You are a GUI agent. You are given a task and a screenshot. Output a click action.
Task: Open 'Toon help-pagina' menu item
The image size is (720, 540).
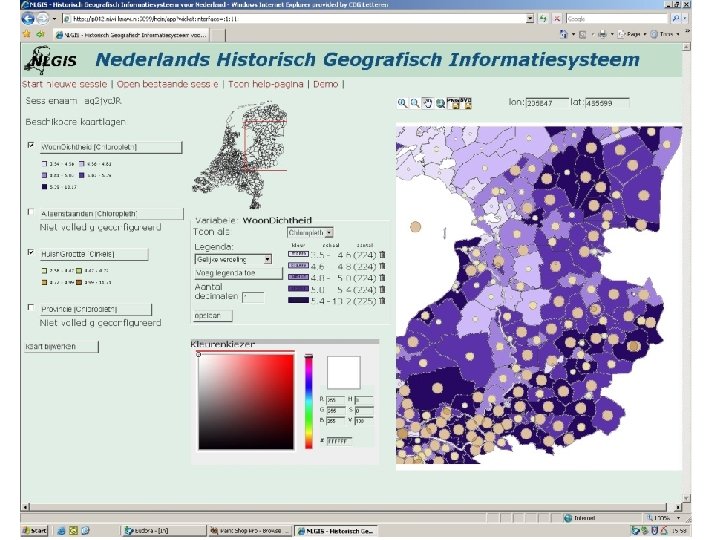pyautogui.click(x=265, y=84)
